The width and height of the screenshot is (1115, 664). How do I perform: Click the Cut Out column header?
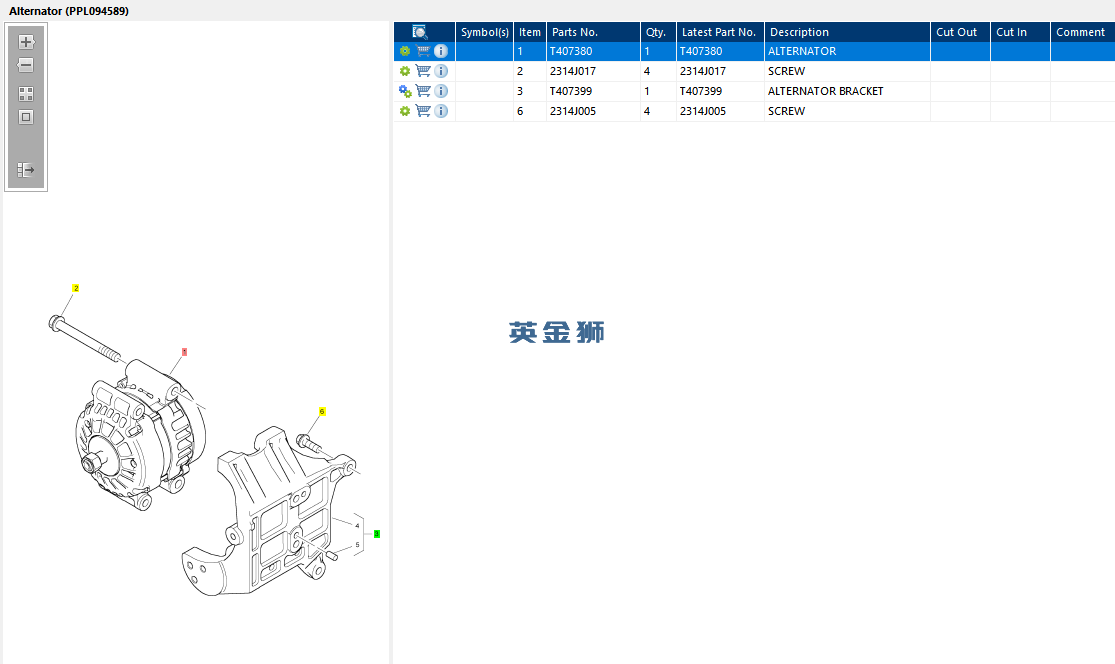960,32
